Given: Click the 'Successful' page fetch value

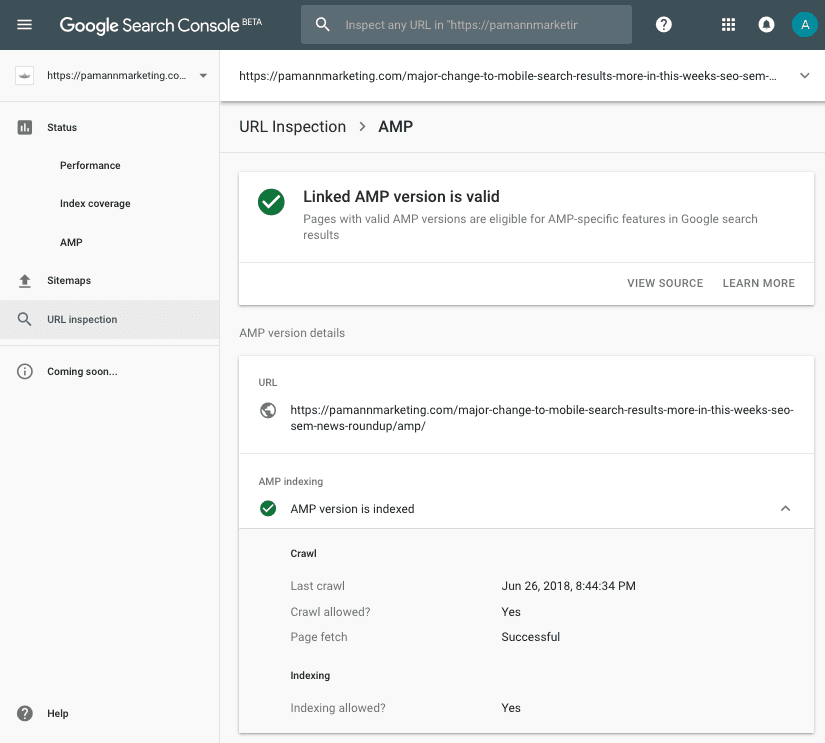Looking at the screenshot, I should [x=530, y=637].
